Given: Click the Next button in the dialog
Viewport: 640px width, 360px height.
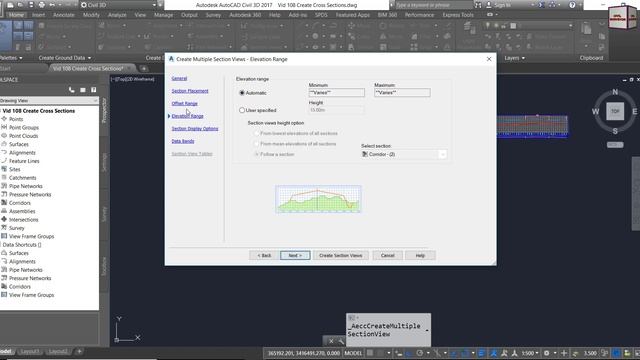Looking at the screenshot, I should tap(295, 256).
